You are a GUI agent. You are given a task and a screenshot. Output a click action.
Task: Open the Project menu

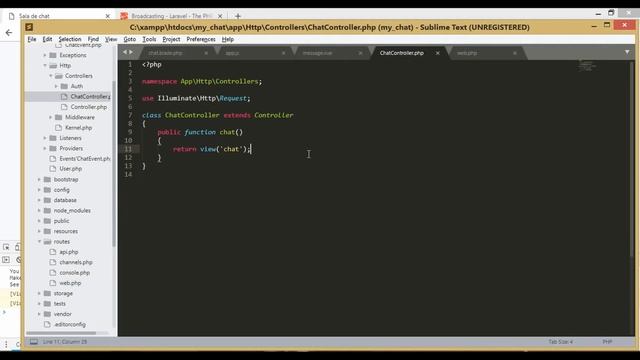tap(171, 39)
